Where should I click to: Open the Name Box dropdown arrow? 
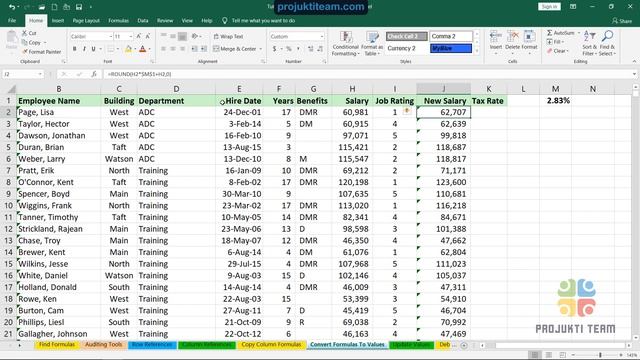click(x=40, y=74)
